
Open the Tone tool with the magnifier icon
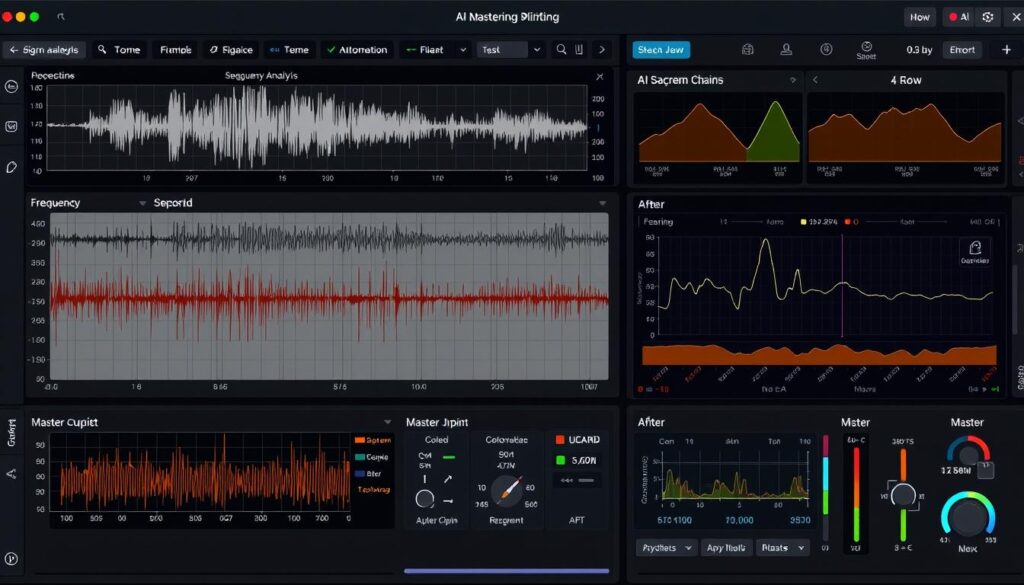point(118,49)
